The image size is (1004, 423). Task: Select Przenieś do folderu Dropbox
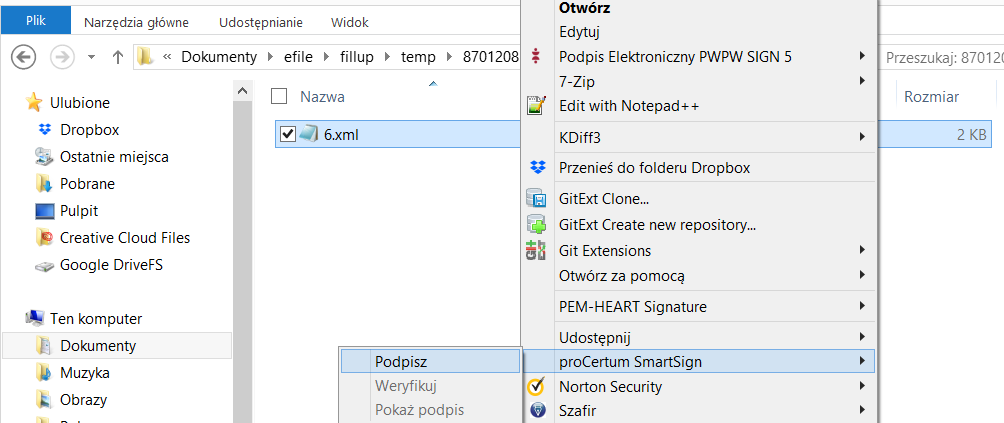click(654, 168)
